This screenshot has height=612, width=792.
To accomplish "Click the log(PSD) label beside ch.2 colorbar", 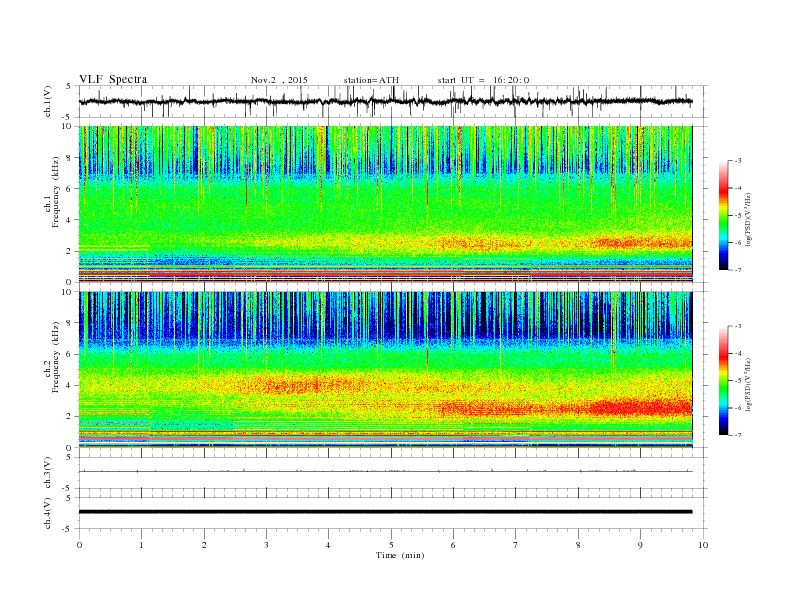I will [x=748, y=383].
